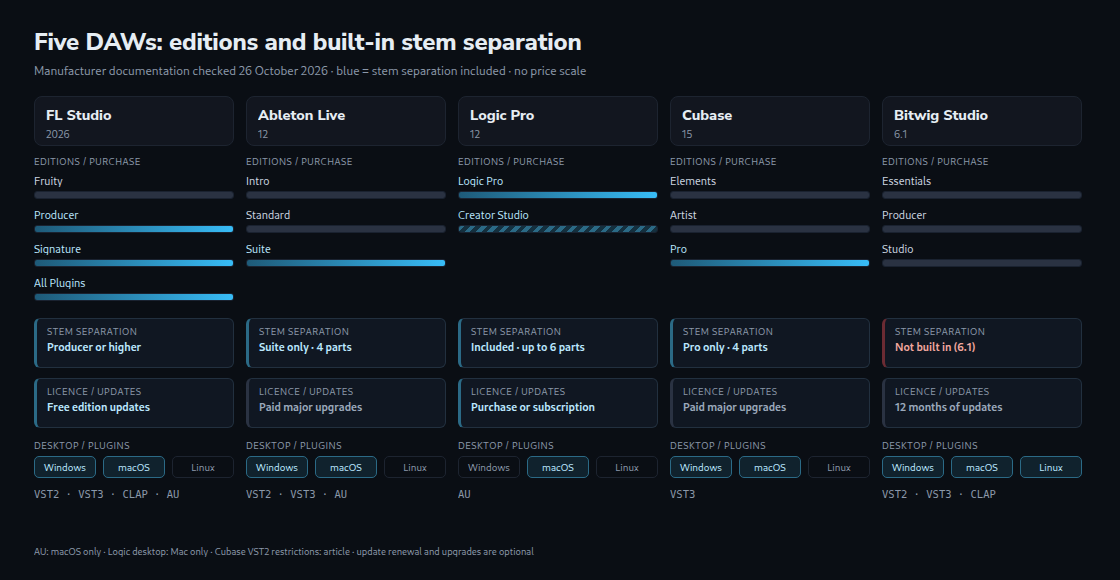The width and height of the screenshot is (1120, 580).
Task: Click the Linux chip under Logic Pro
Action: coord(627,467)
